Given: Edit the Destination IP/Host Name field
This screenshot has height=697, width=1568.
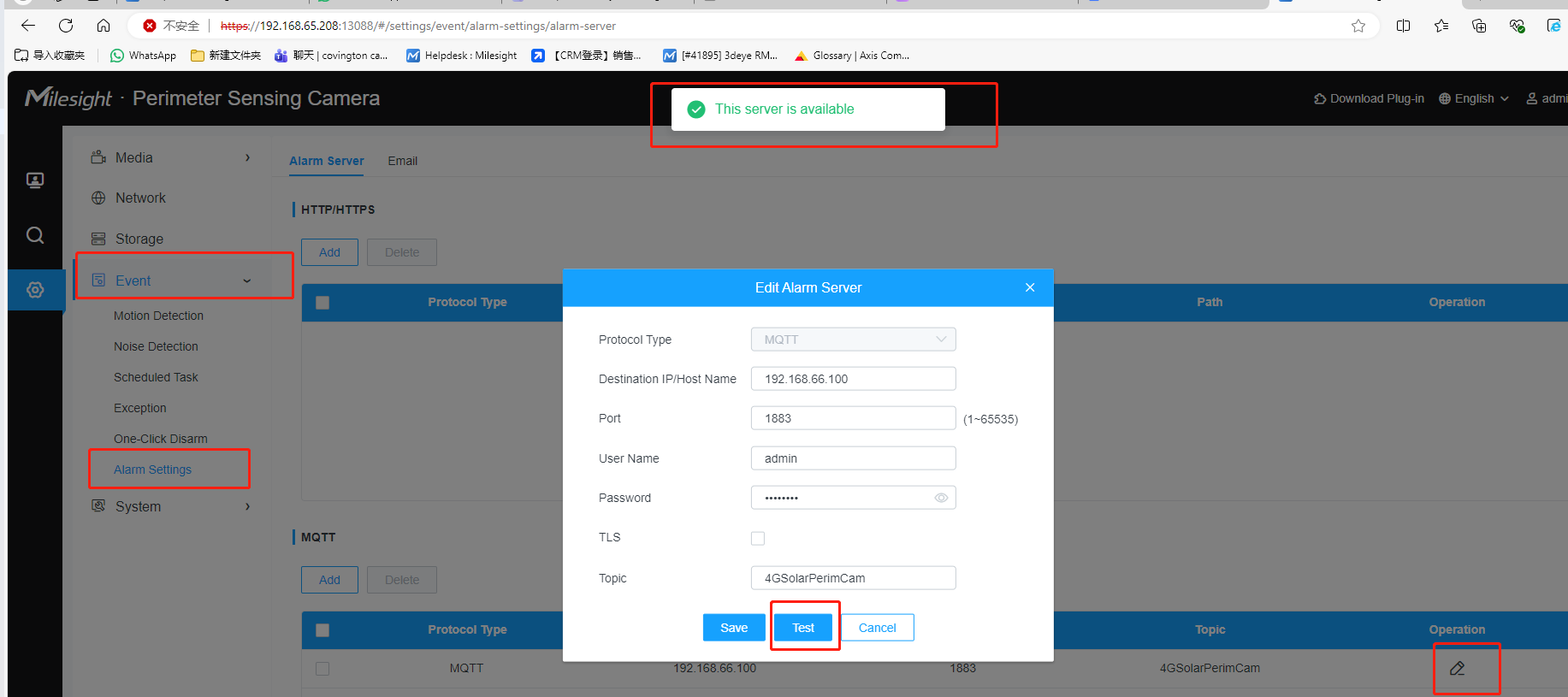Looking at the screenshot, I should [x=853, y=379].
